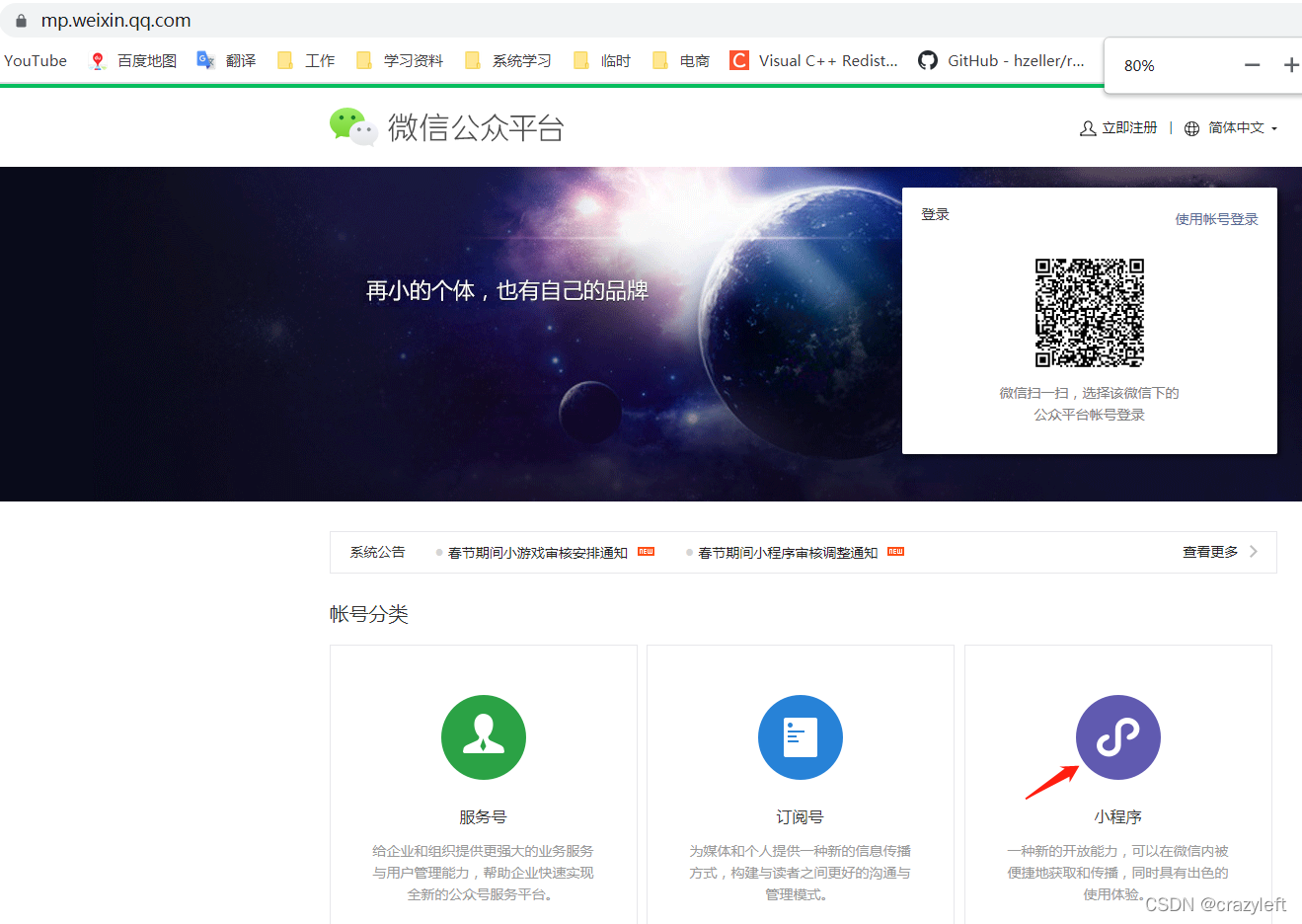Open the 系统学习 bookmark folder
The width and height of the screenshot is (1302, 924).
(507, 61)
